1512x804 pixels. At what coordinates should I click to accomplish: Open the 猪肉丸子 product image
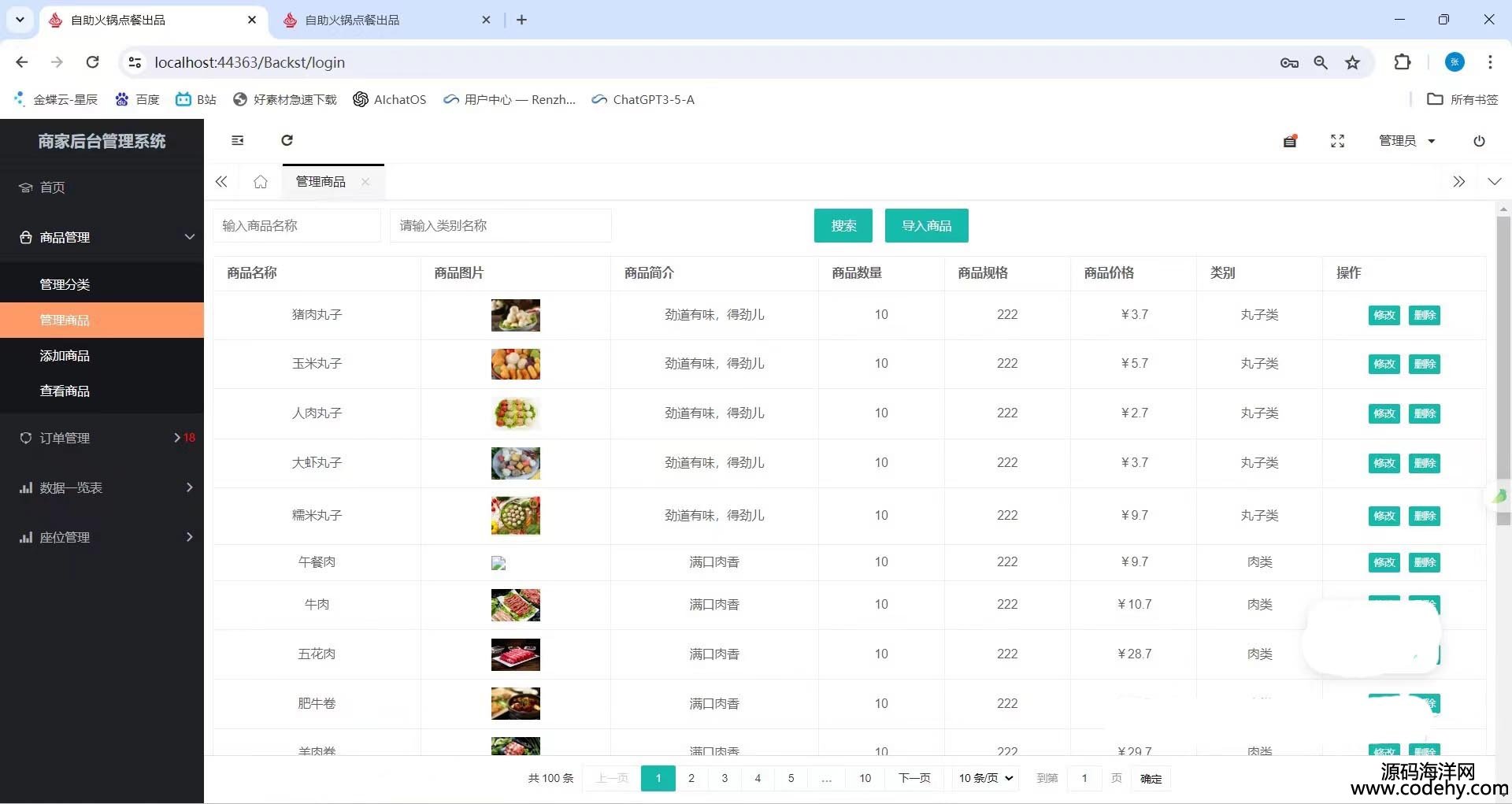(516, 316)
